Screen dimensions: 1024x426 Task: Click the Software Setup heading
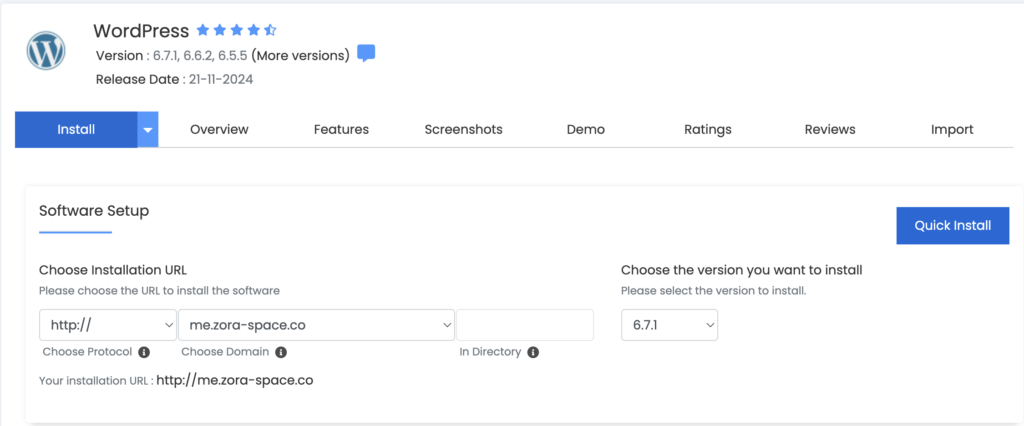(x=94, y=210)
